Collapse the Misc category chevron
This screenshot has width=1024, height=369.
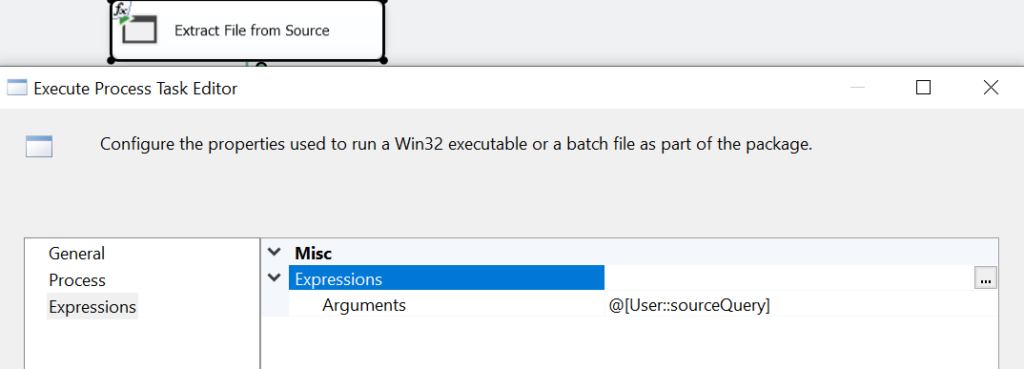[x=274, y=253]
